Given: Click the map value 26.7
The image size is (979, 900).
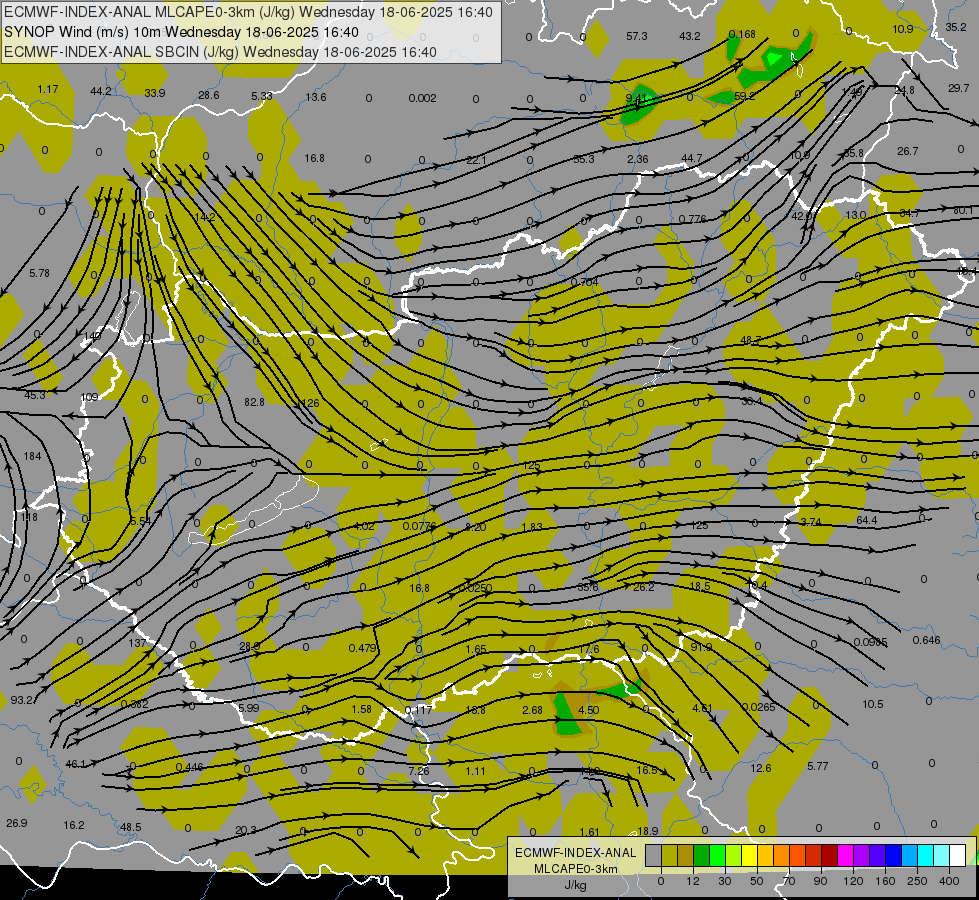Looking at the screenshot, I should coord(908,151).
